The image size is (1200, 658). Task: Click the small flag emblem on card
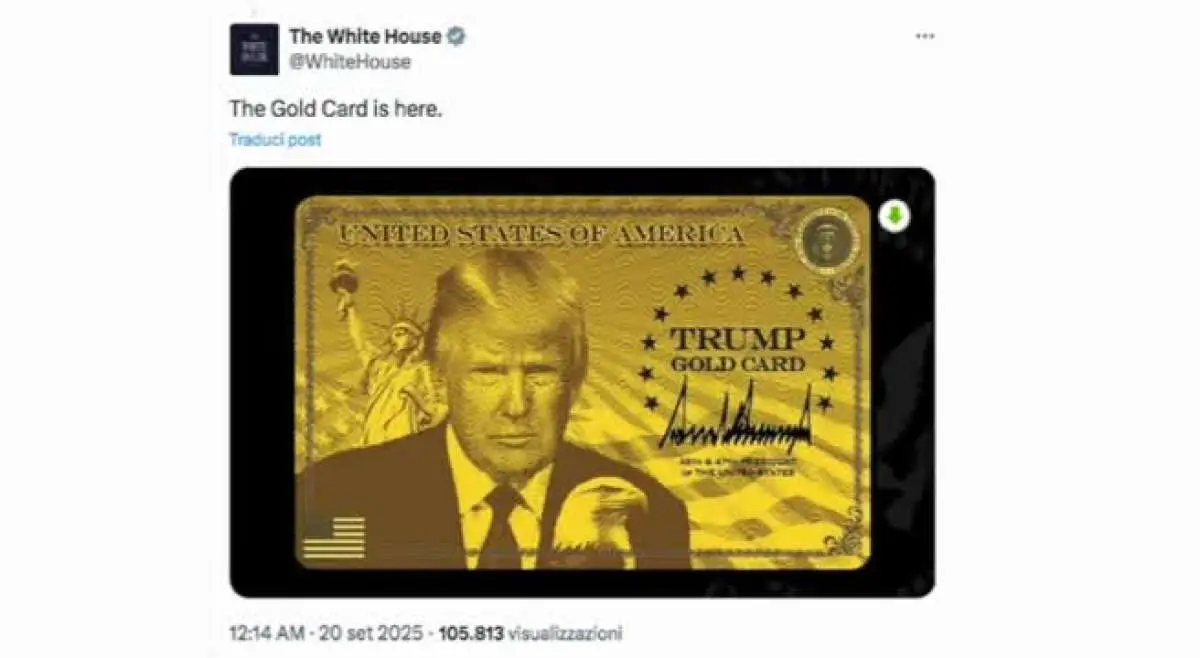[x=334, y=538]
